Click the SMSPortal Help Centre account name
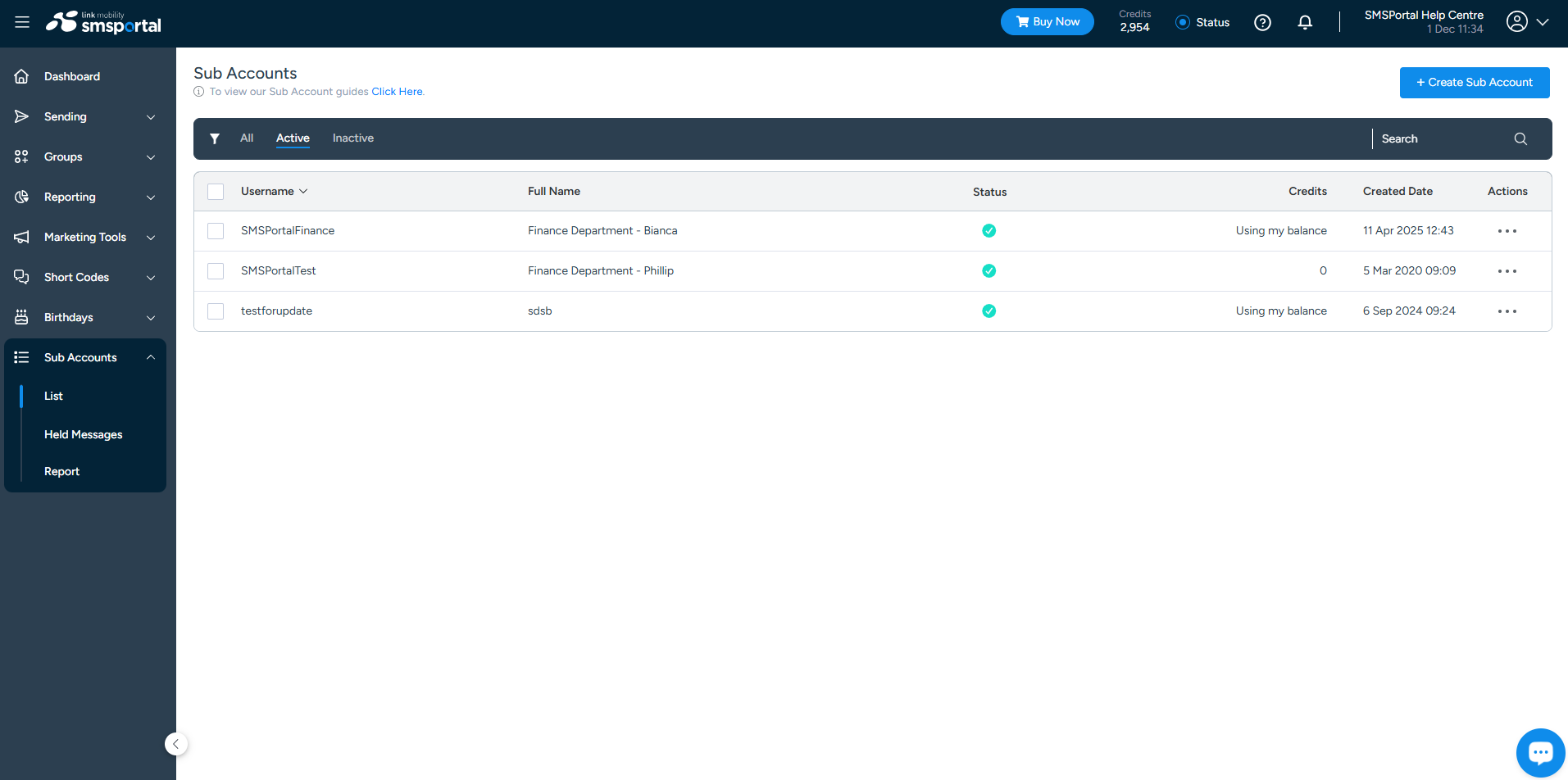The width and height of the screenshot is (1568, 780). tap(1424, 15)
